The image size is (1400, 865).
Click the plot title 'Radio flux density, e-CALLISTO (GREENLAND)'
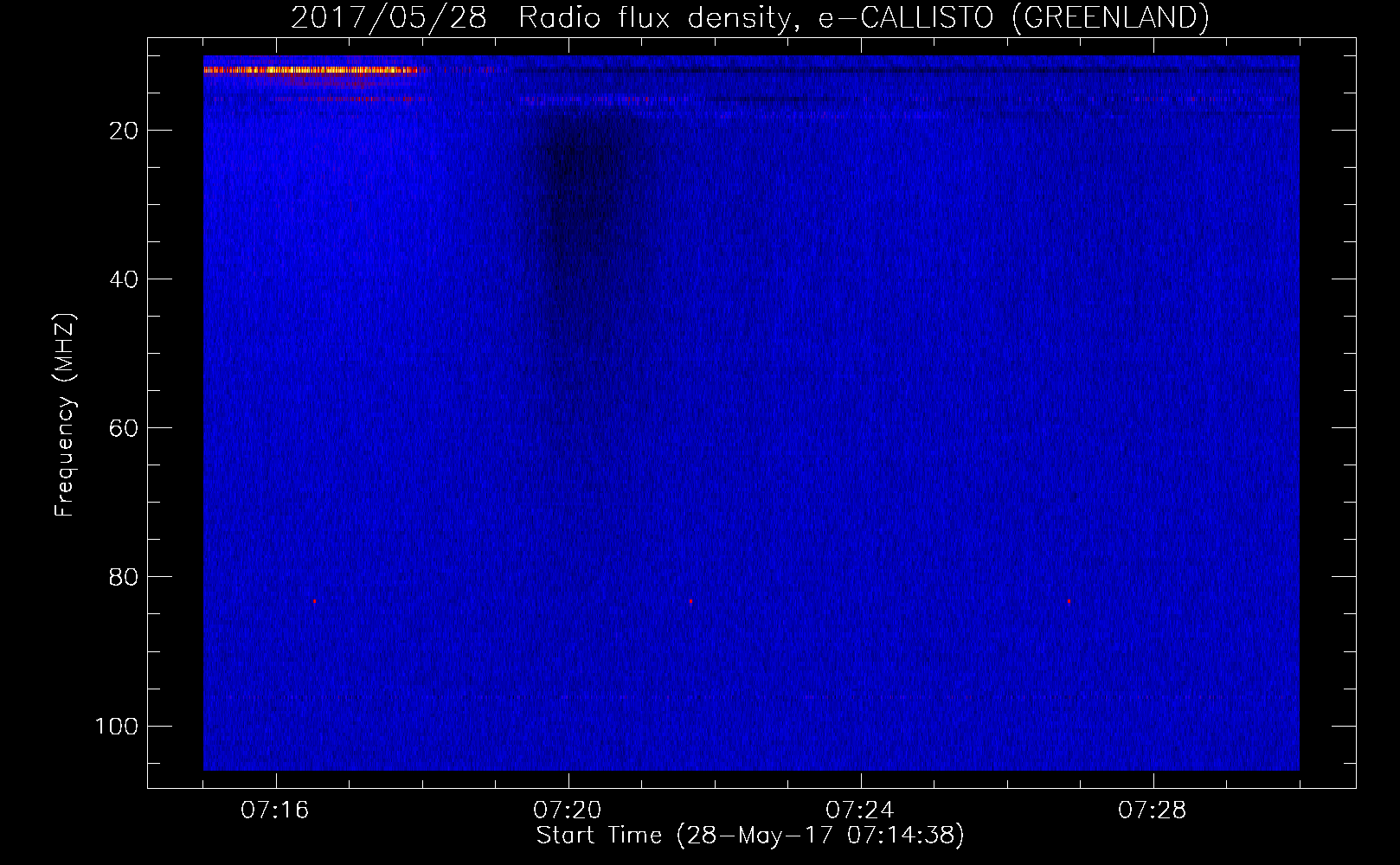pyautogui.click(x=864, y=17)
